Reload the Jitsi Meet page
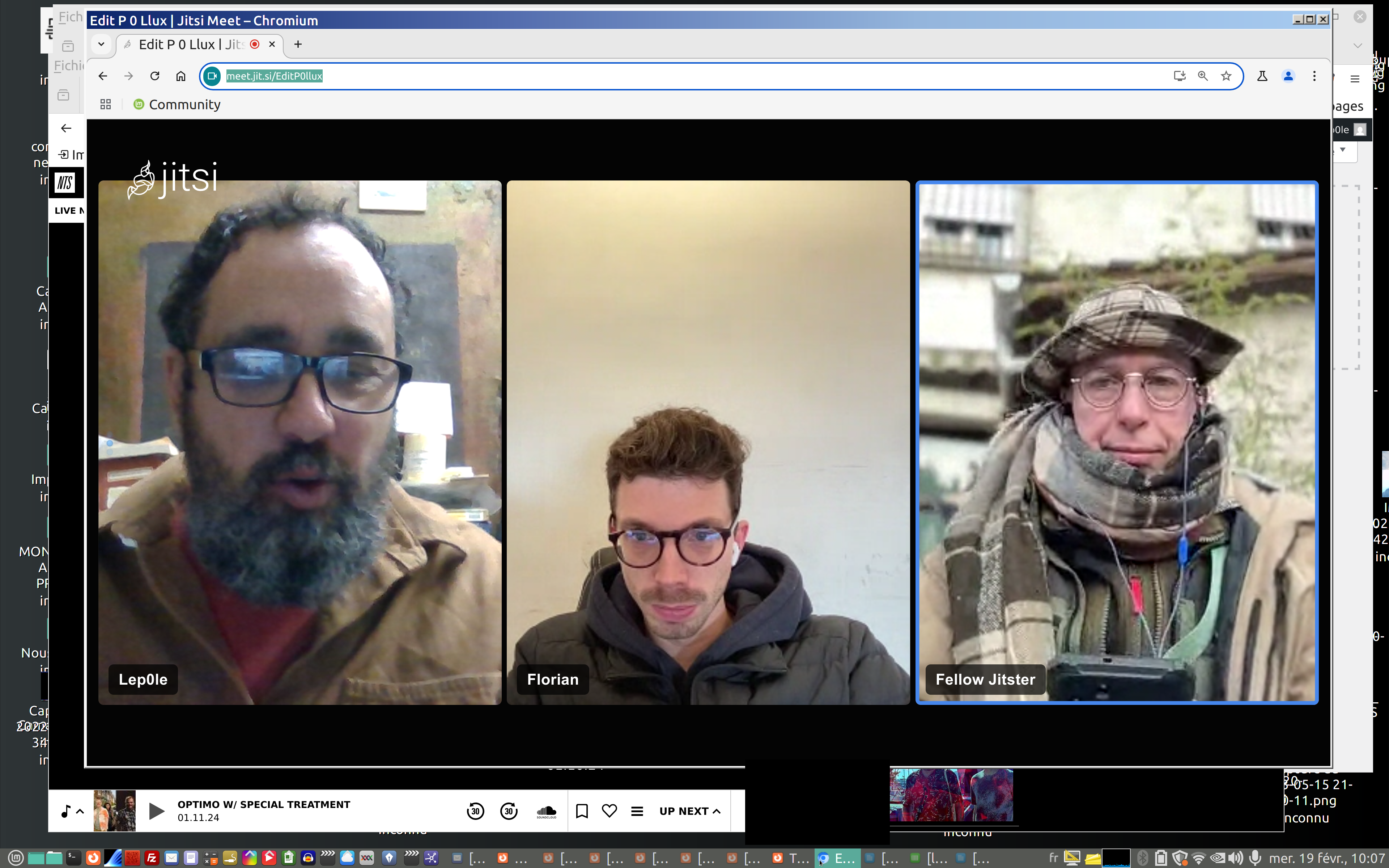The width and height of the screenshot is (1389, 868). click(154, 76)
